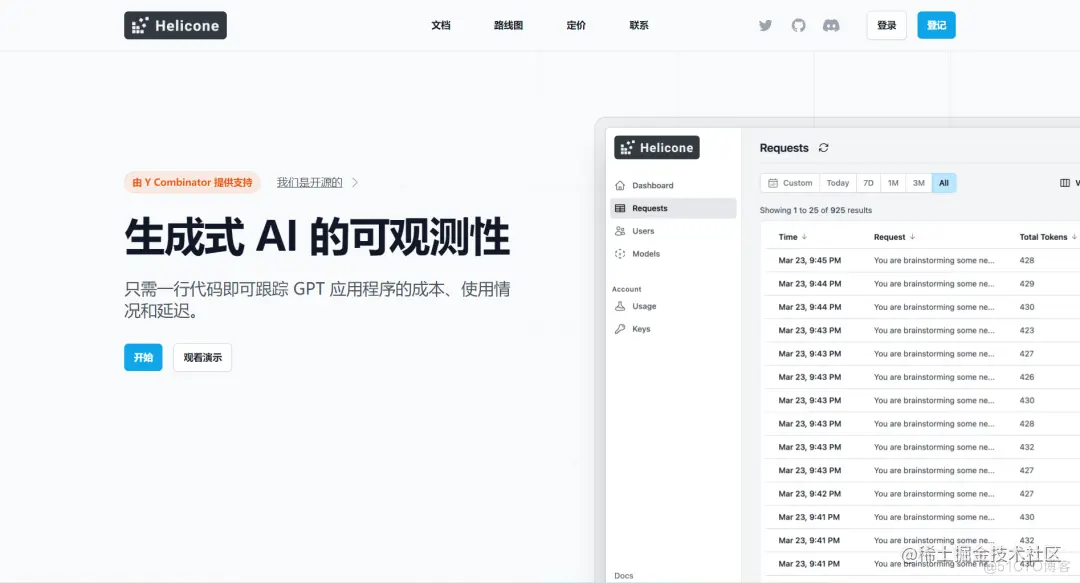Click chevron next to 我们是开源的
Image resolution: width=1080 pixels, height=583 pixels.
click(355, 183)
